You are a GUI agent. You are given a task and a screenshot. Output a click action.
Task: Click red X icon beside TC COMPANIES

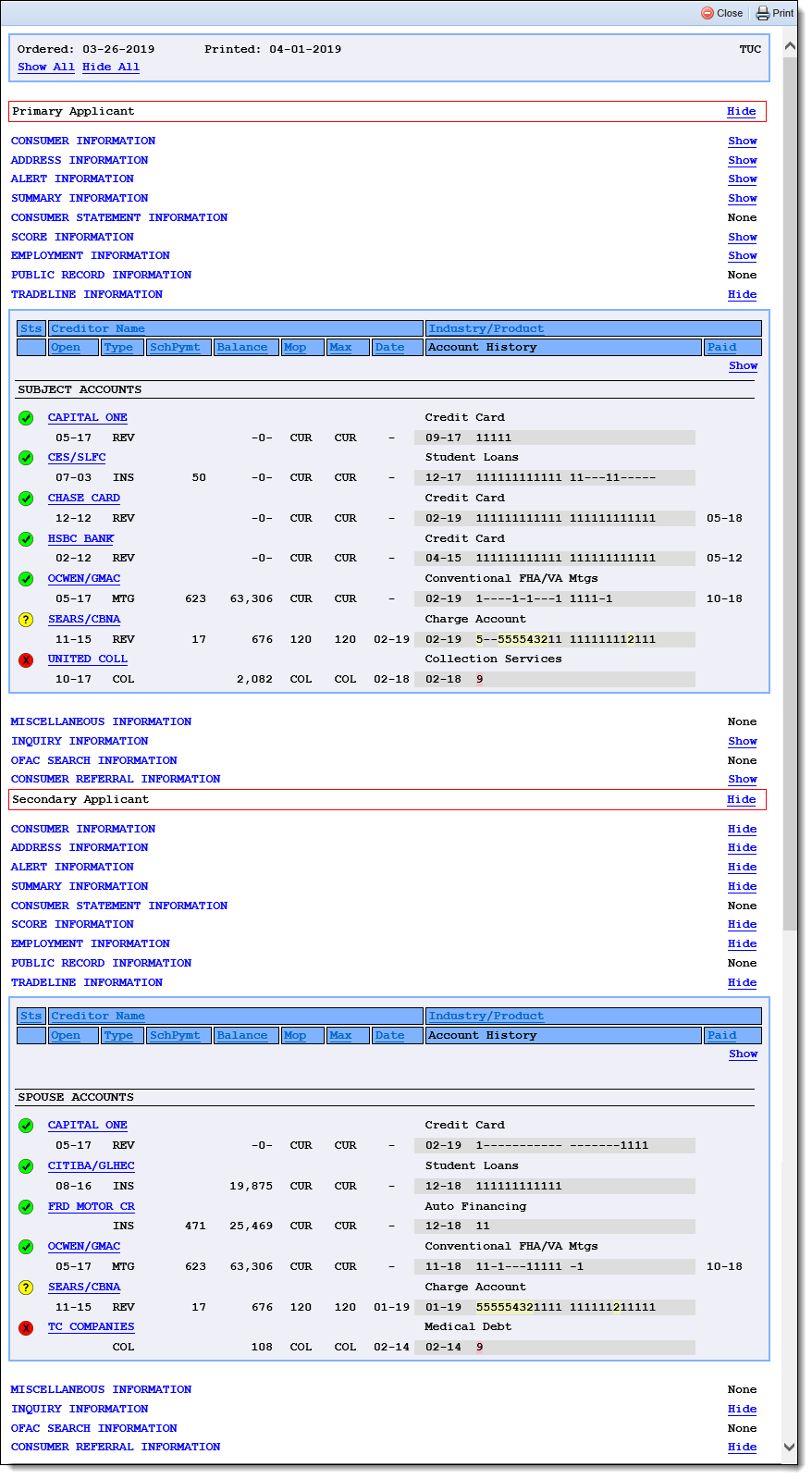point(26,1327)
